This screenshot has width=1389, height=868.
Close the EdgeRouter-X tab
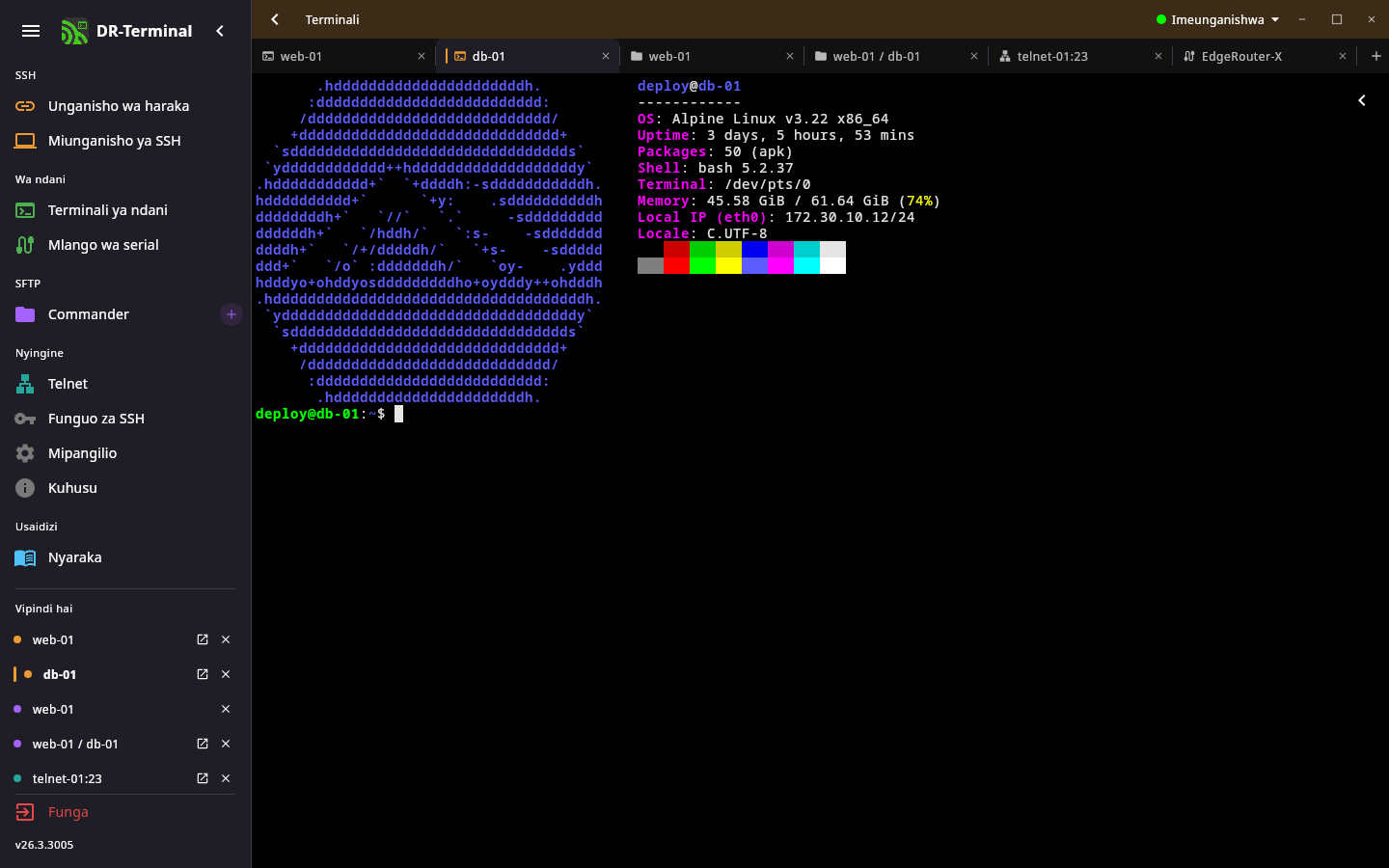[x=1343, y=56]
